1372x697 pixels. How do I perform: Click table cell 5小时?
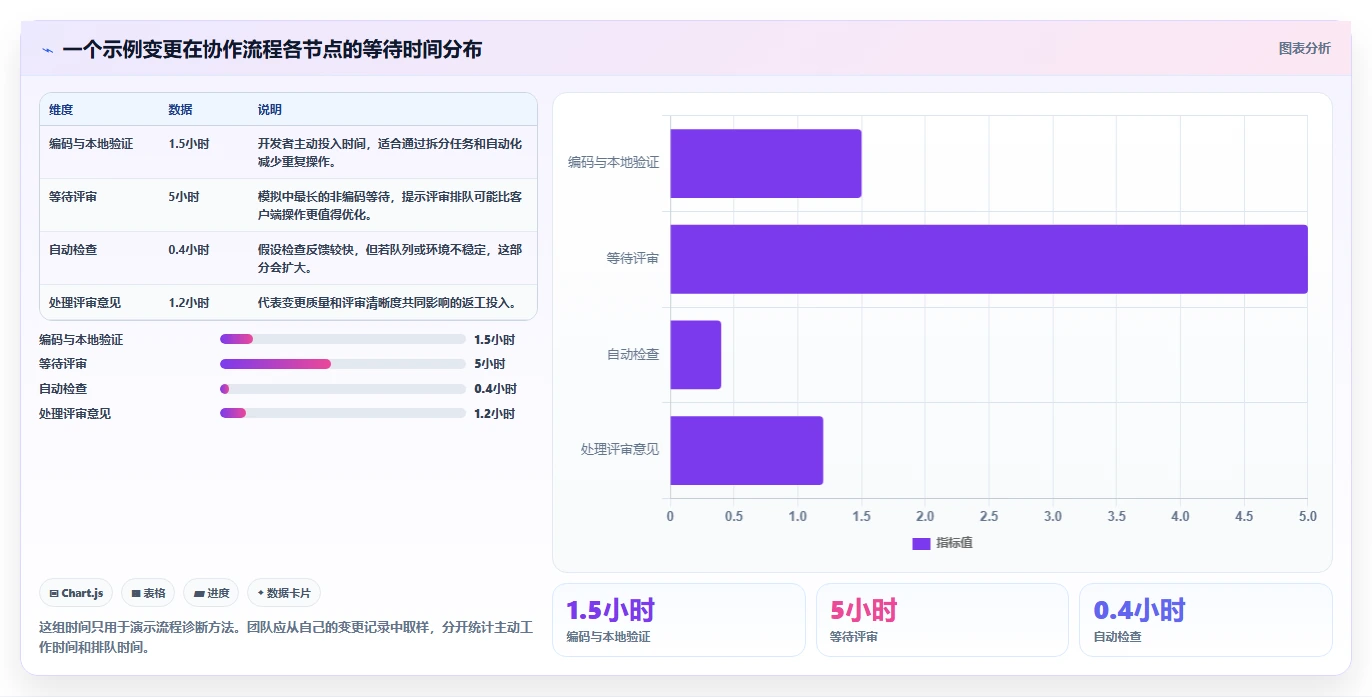coord(184,197)
